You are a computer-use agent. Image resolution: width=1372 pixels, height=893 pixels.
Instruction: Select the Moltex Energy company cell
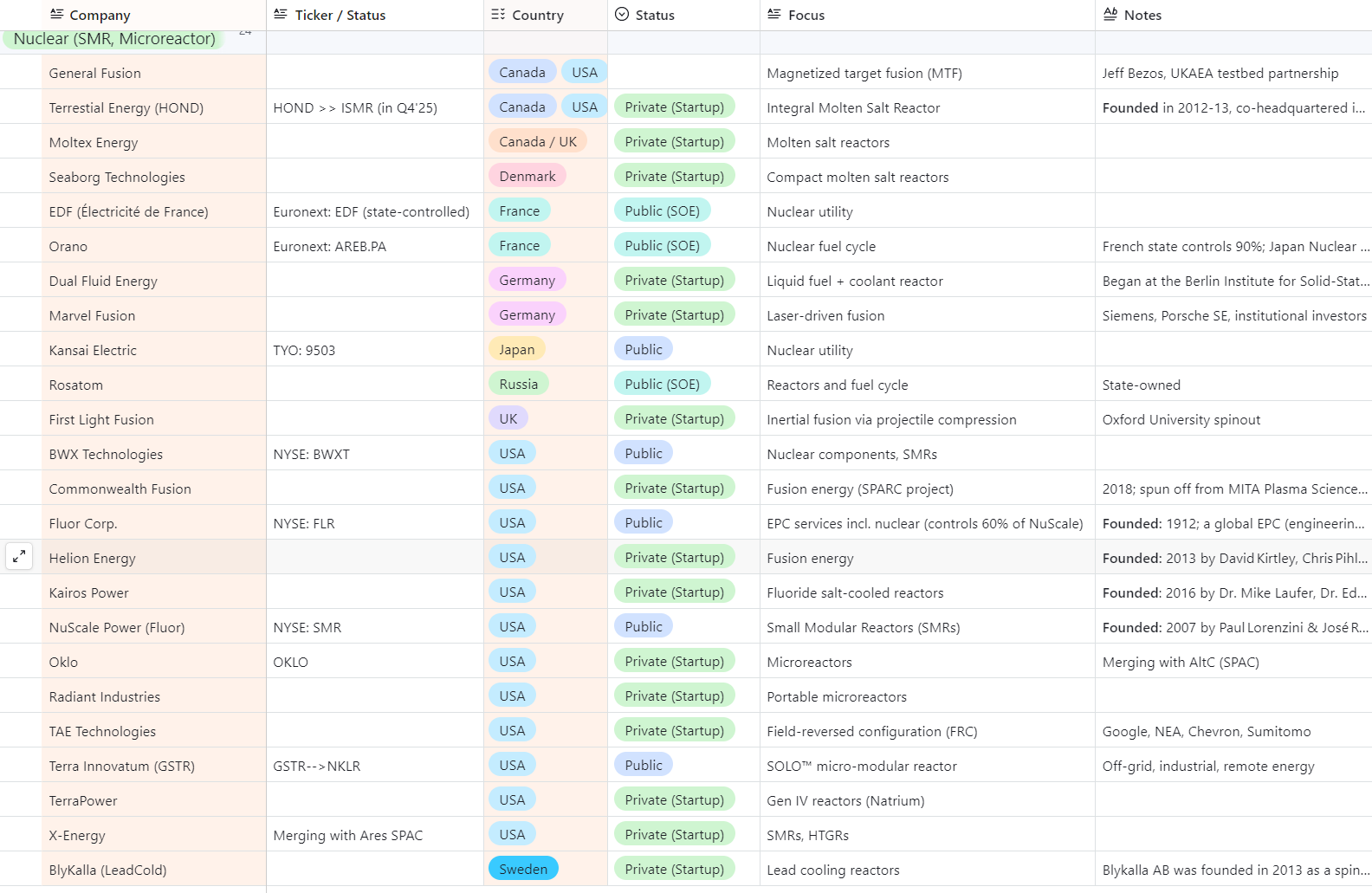click(154, 141)
